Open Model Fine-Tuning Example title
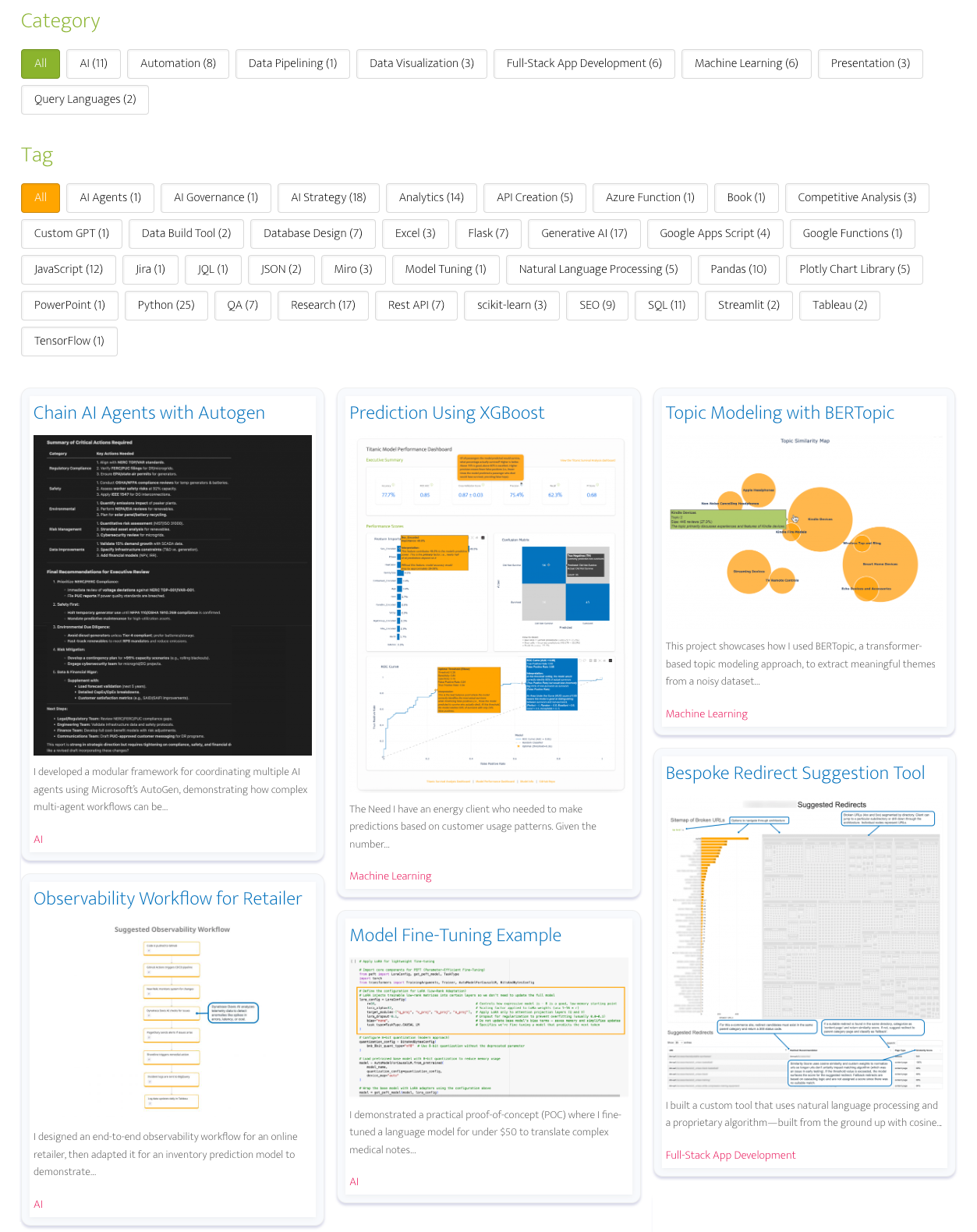 [455, 936]
